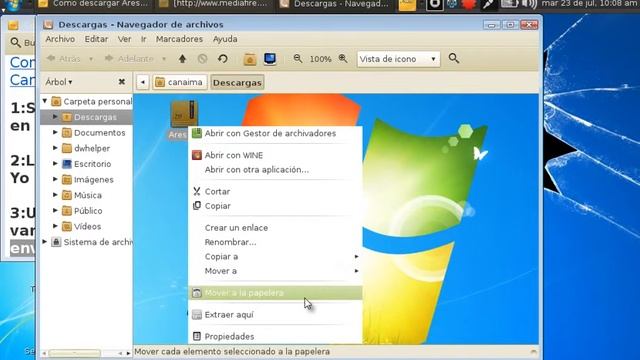Click the 100% zoom level label
Viewport: 640px width, 360px height.
(320, 59)
